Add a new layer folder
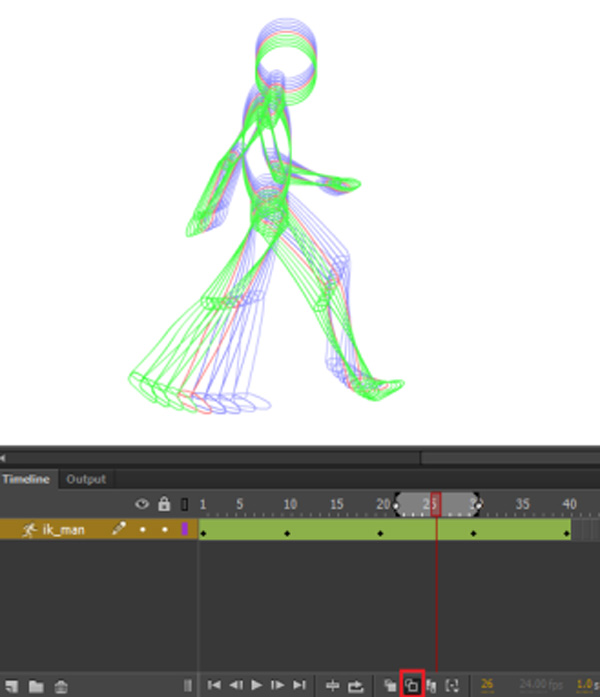This screenshot has height=697, width=600. click(36, 686)
